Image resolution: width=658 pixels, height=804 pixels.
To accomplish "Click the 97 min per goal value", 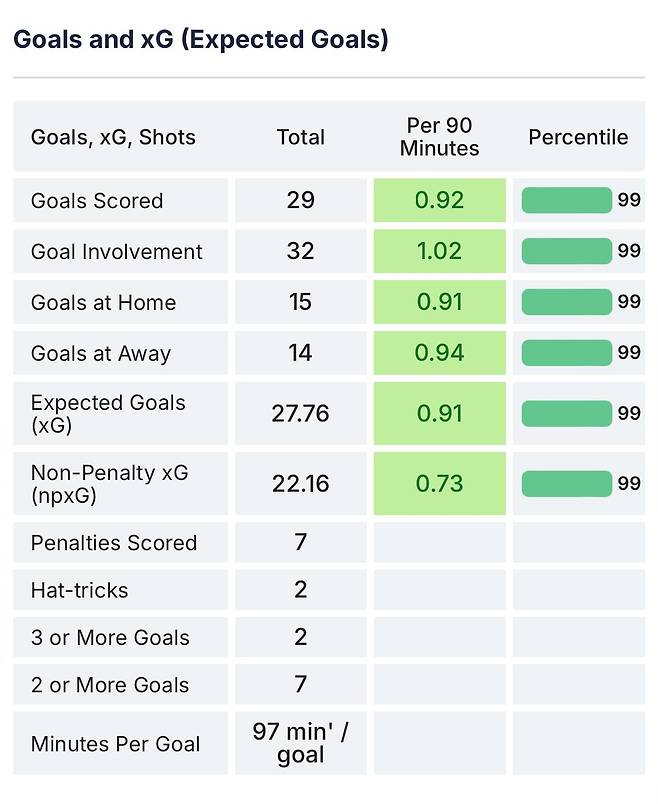I will pyautogui.click(x=301, y=743).
